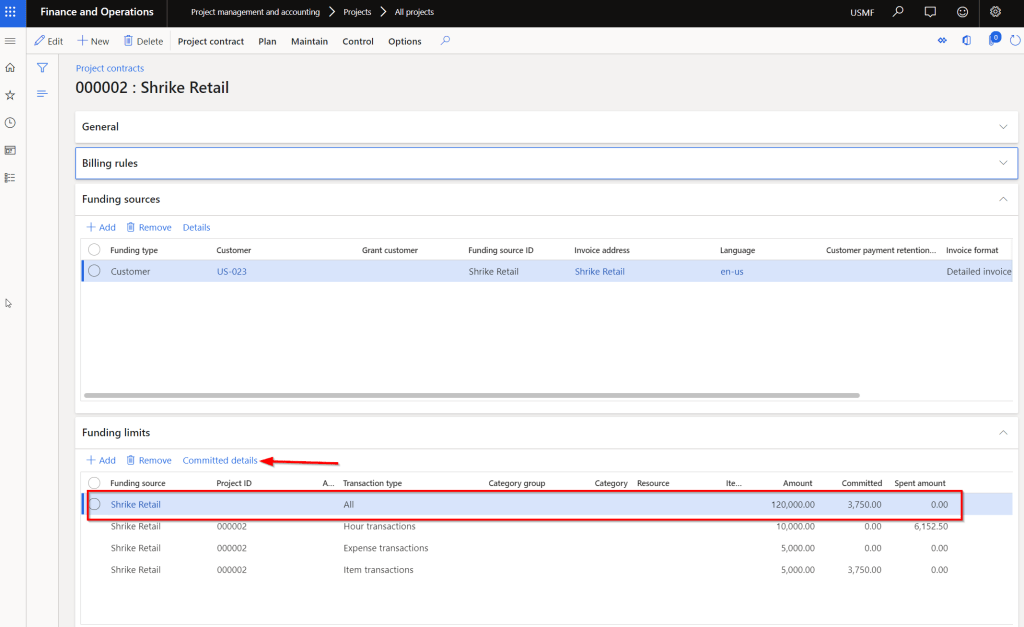The height and width of the screenshot is (627, 1024).
Task: Click the Amount column header
Action: point(798,483)
